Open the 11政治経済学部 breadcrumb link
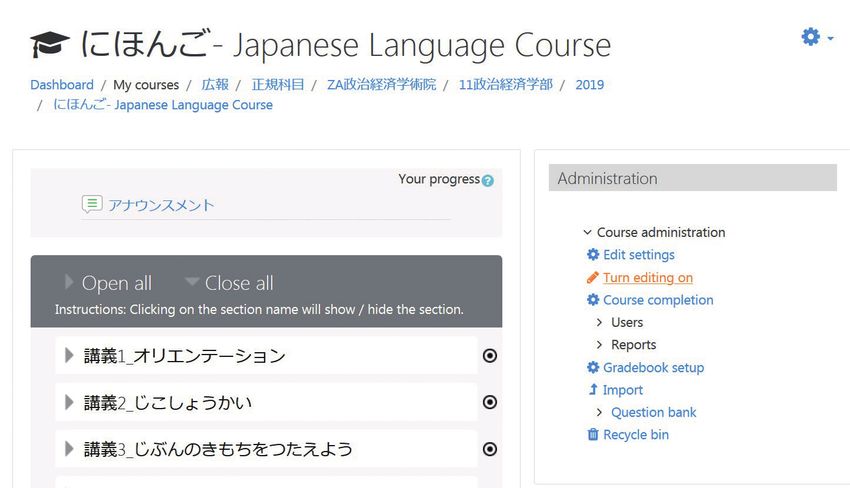850x488 pixels. [x=506, y=85]
